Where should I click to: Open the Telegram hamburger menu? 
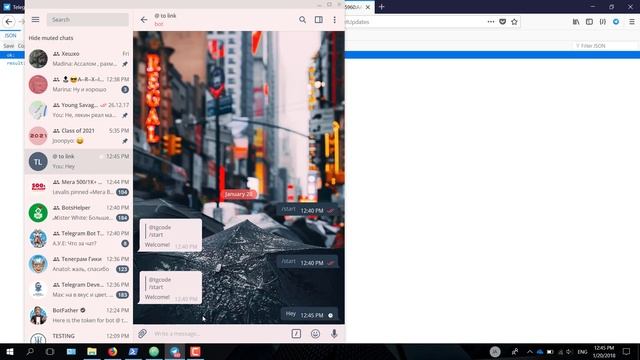click(36, 20)
